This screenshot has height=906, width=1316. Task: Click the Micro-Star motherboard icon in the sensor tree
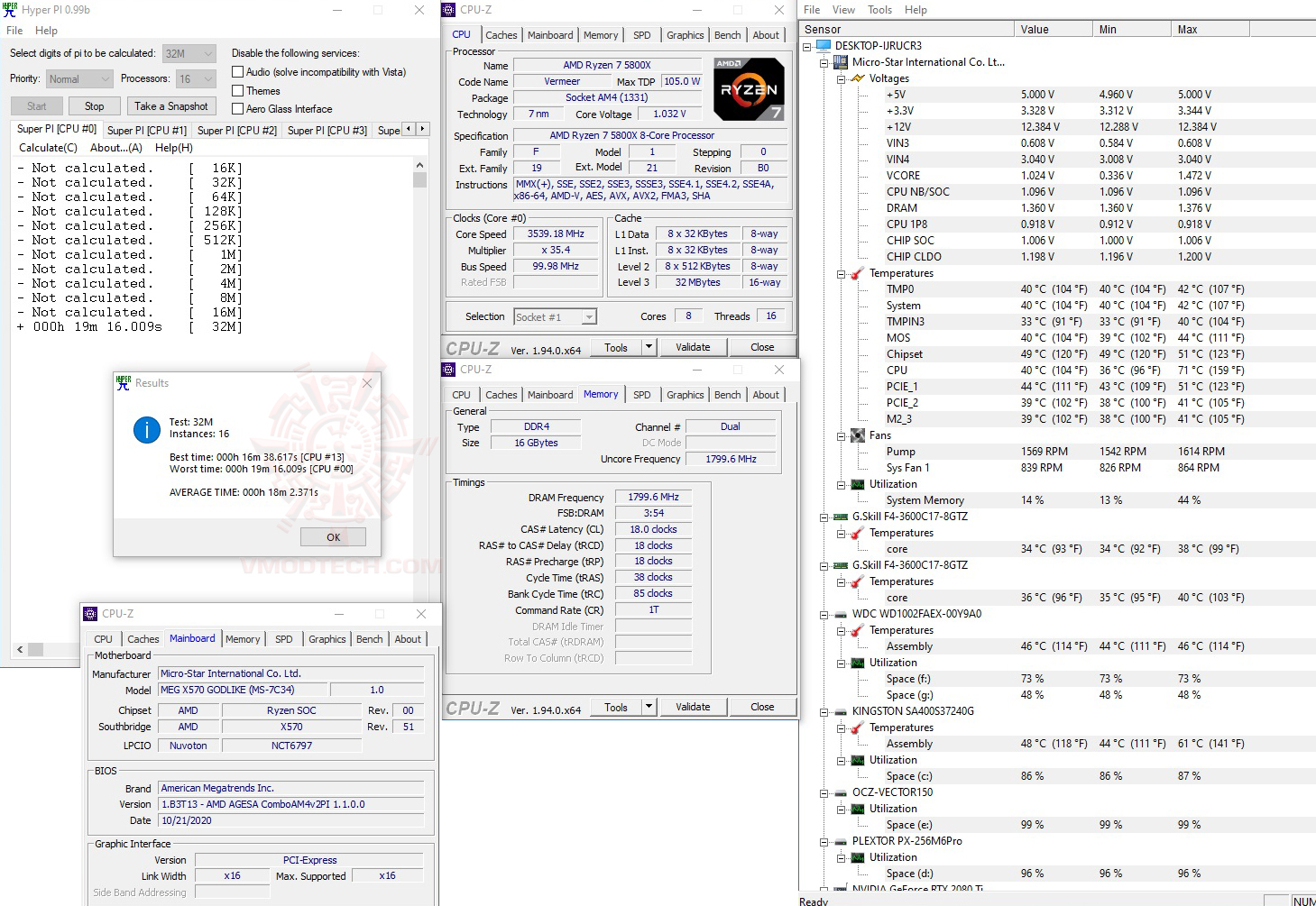click(841, 62)
